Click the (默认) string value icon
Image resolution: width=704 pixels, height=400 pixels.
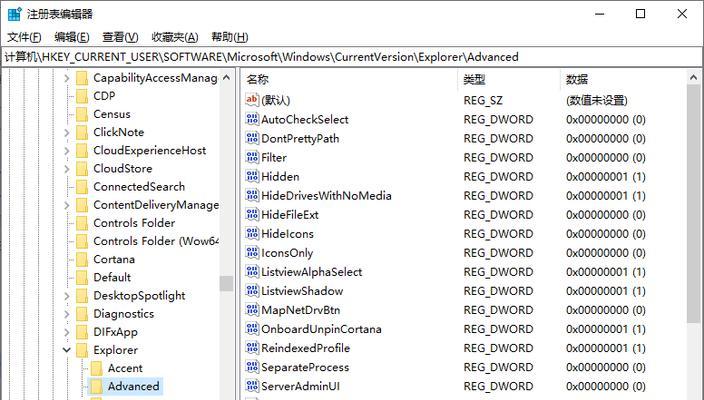[252, 100]
